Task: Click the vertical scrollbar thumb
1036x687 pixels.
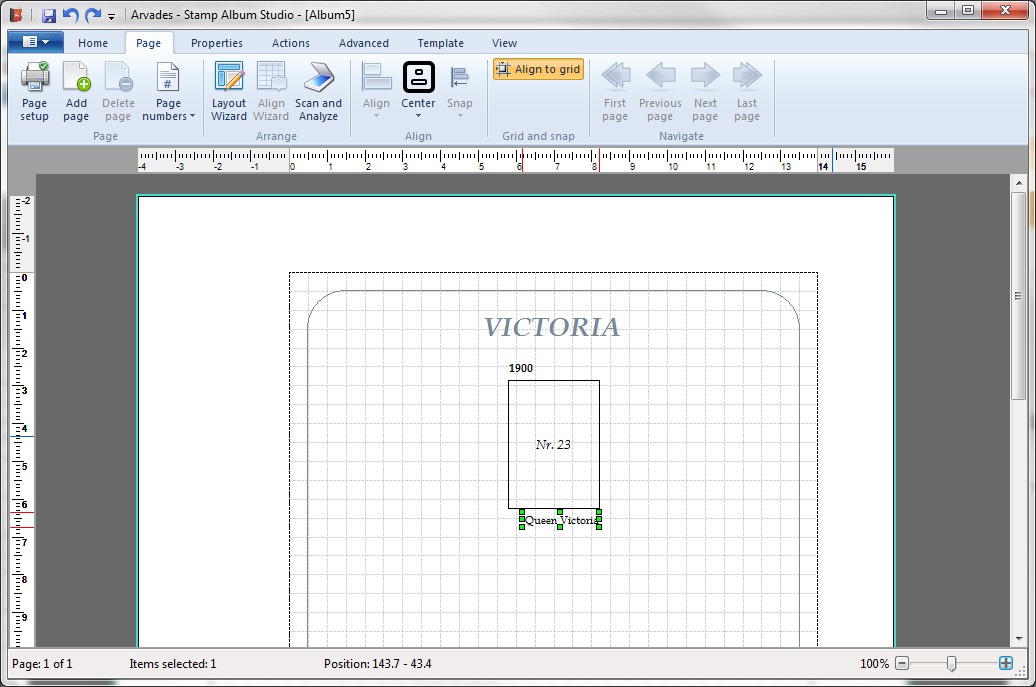Action: coord(1019,295)
